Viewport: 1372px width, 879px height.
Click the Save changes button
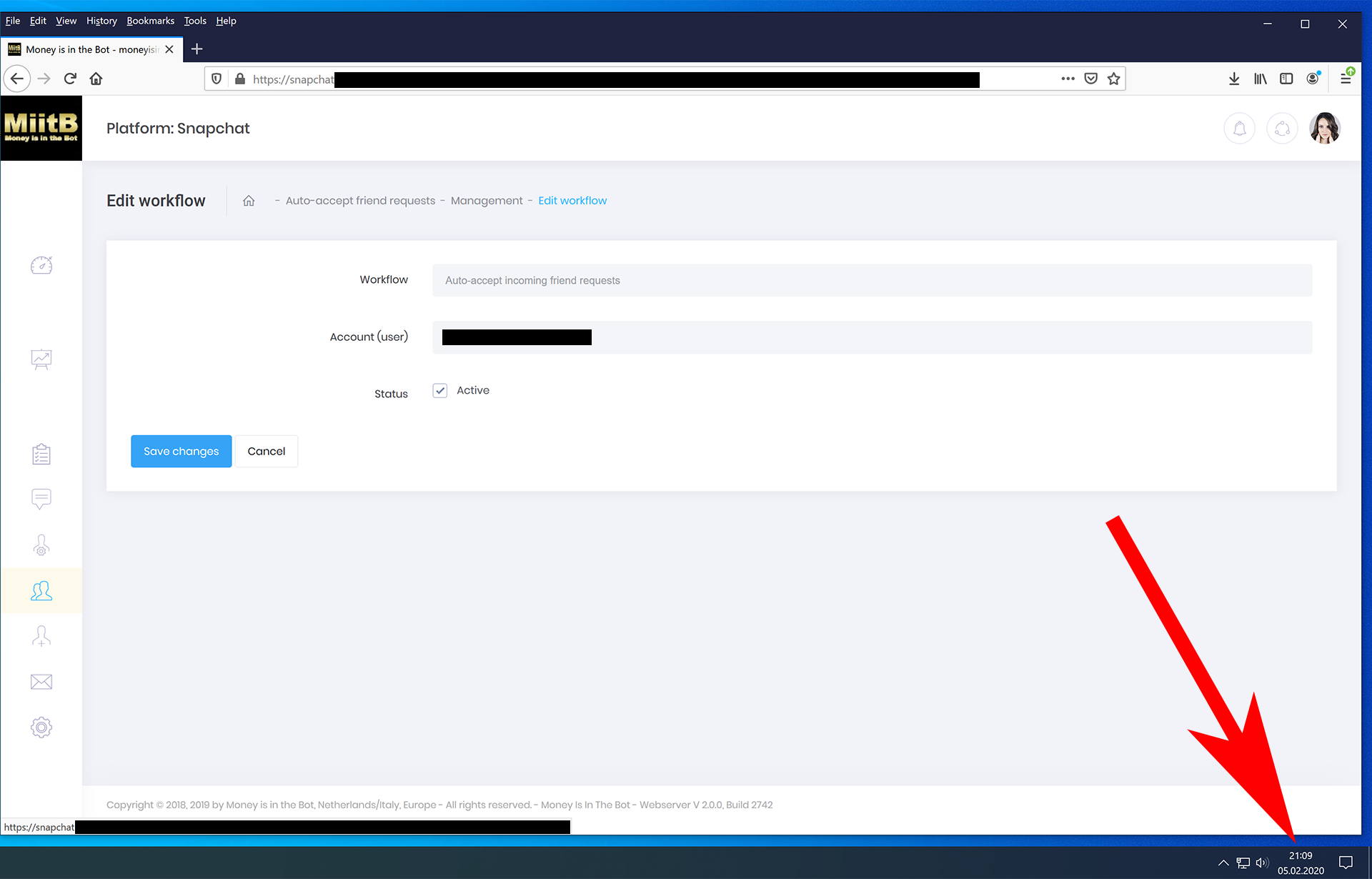182,451
